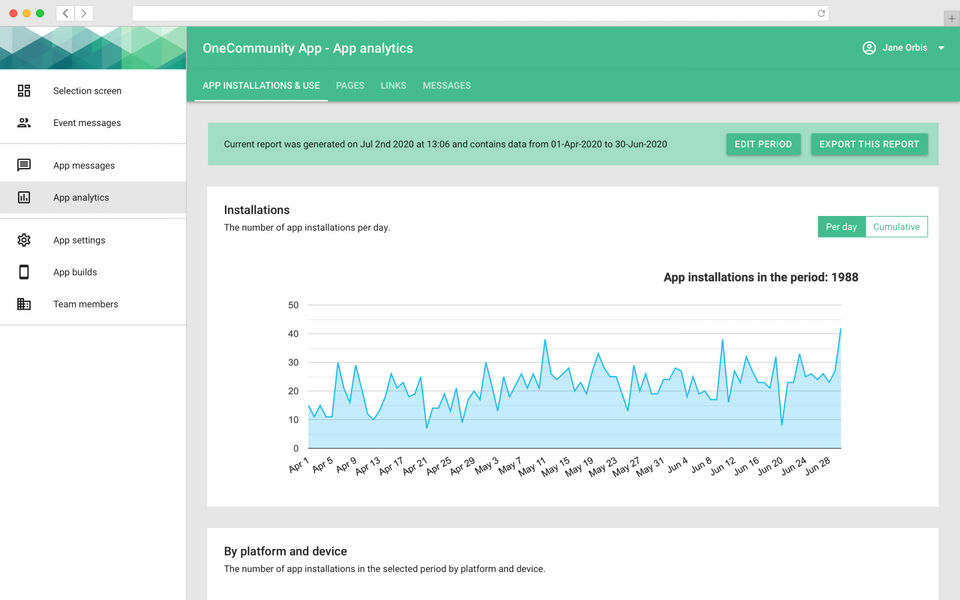Go back with the browser back arrow
The image size is (960, 600).
point(65,13)
